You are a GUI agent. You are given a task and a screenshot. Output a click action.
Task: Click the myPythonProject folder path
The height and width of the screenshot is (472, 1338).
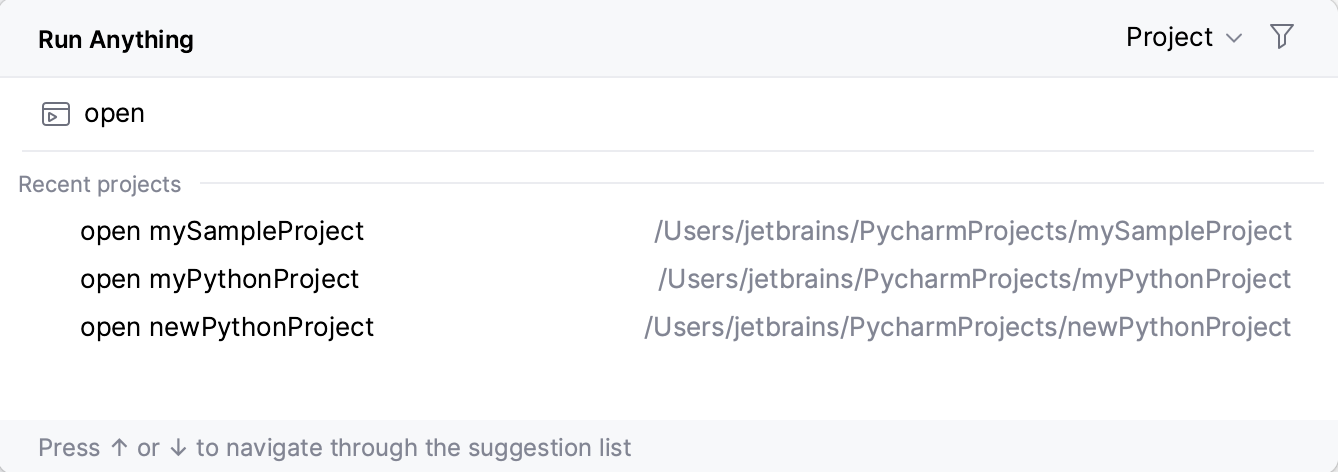point(974,279)
